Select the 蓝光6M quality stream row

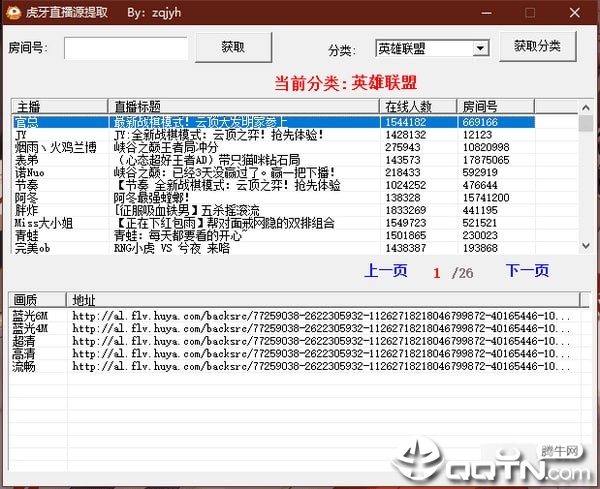294,316
